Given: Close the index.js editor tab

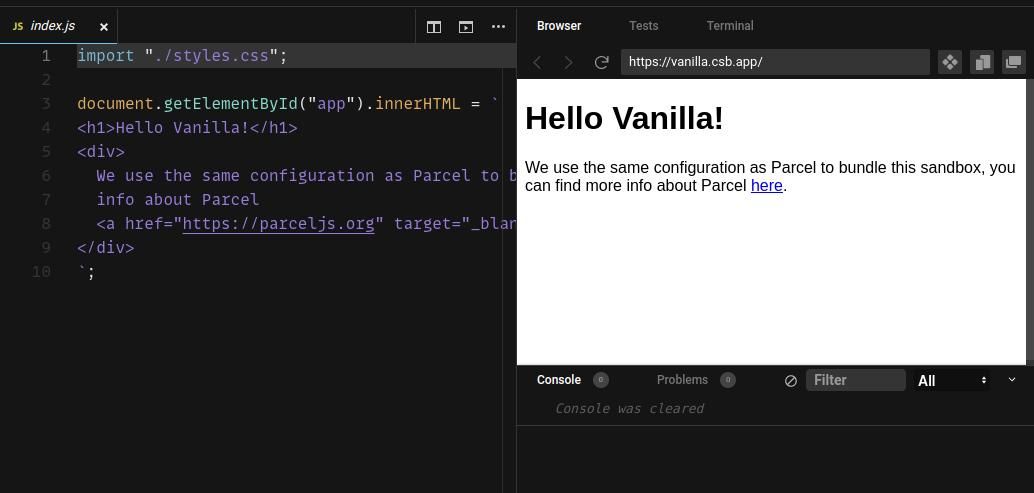Looking at the screenshot, I should coord(103,27).
